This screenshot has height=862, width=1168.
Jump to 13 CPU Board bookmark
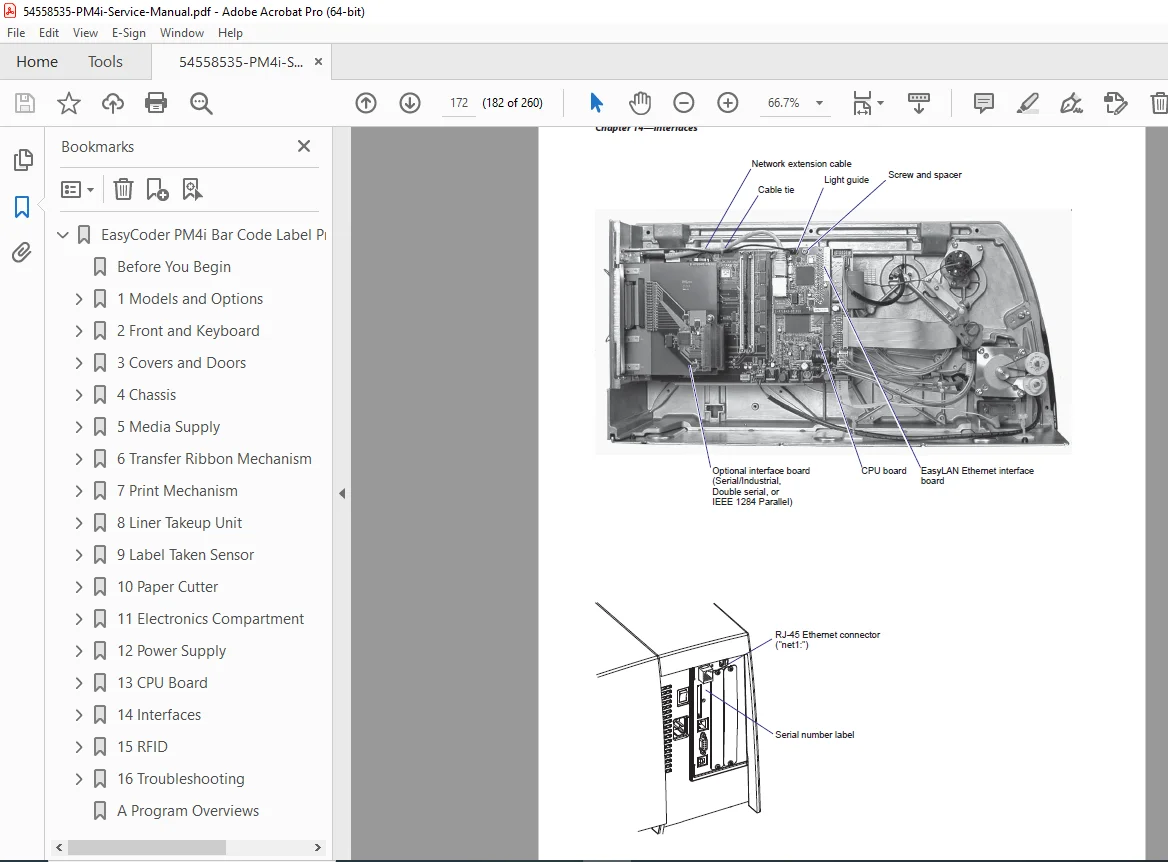click(x=162, y=683)
